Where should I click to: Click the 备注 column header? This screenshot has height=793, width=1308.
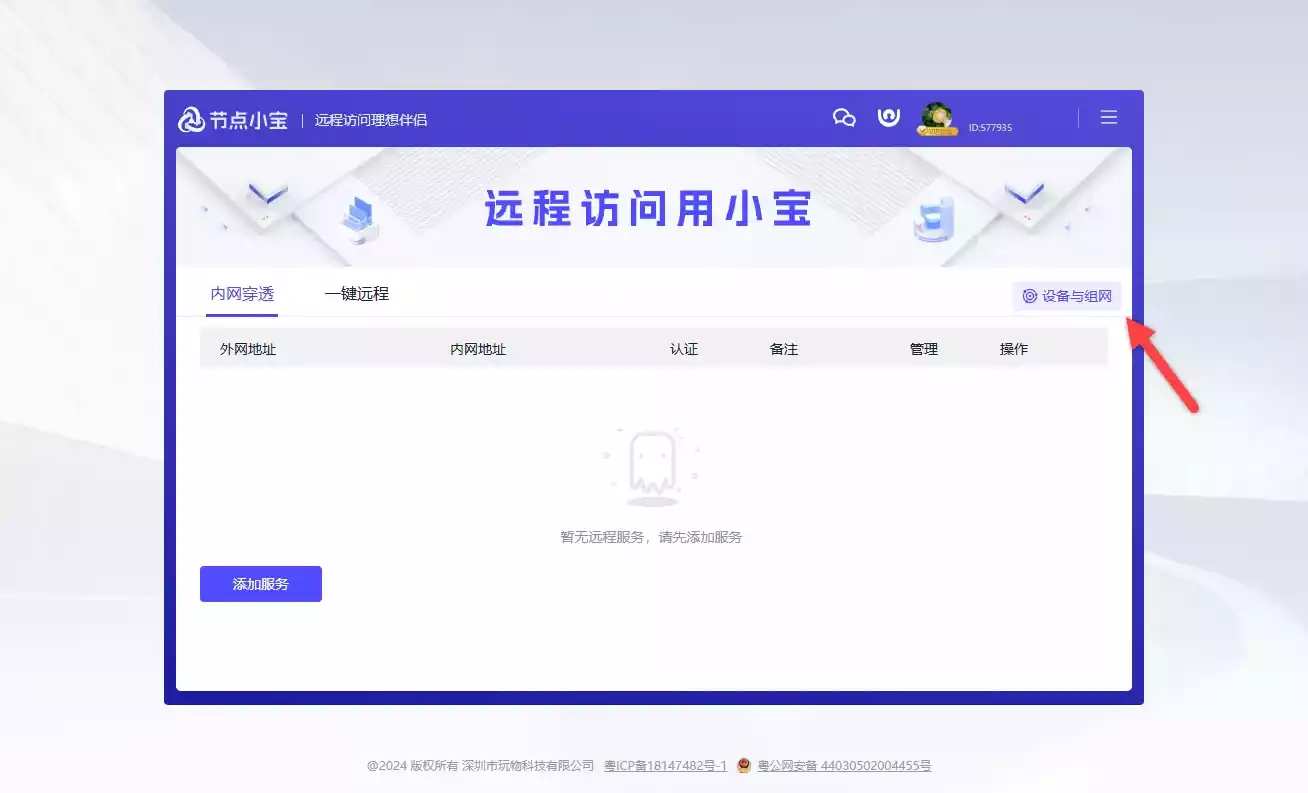[784, 349]
